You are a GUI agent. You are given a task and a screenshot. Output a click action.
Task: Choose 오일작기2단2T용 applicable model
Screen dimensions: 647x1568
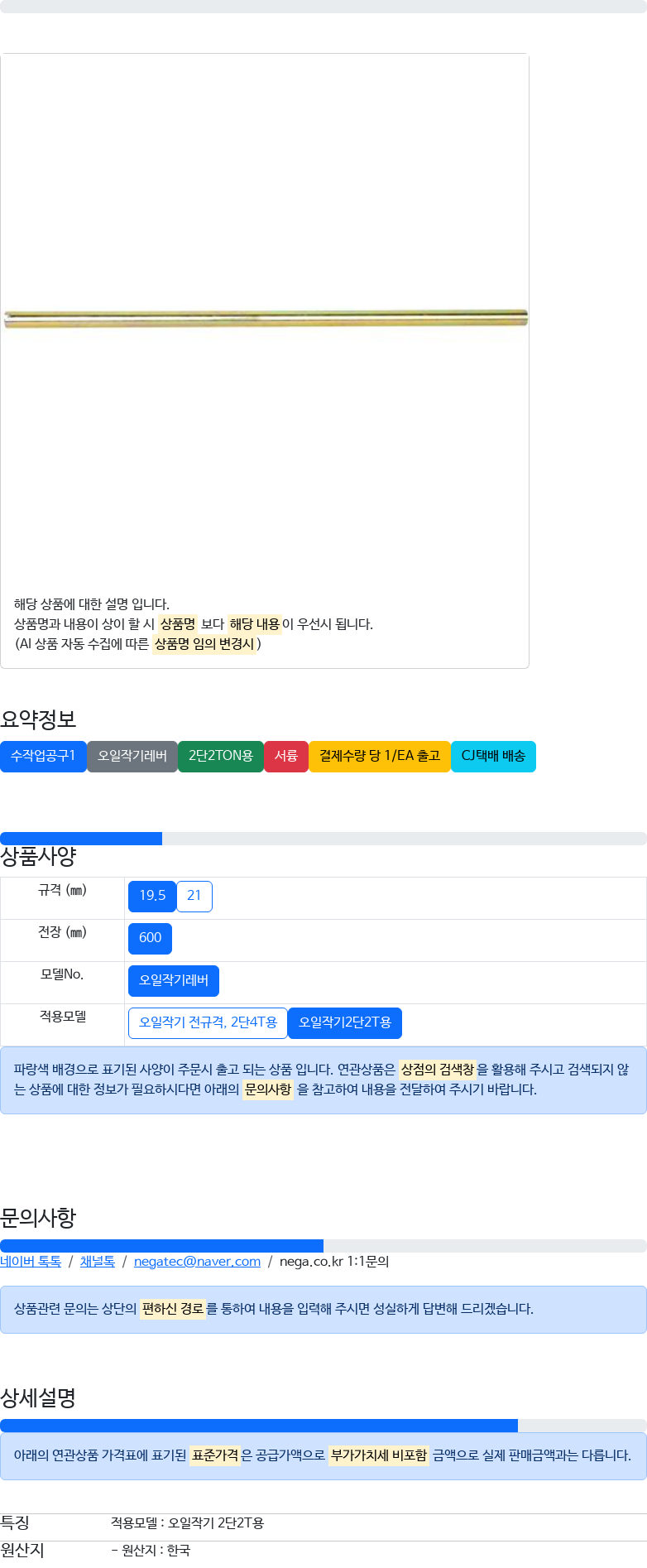pos(345,1022)
